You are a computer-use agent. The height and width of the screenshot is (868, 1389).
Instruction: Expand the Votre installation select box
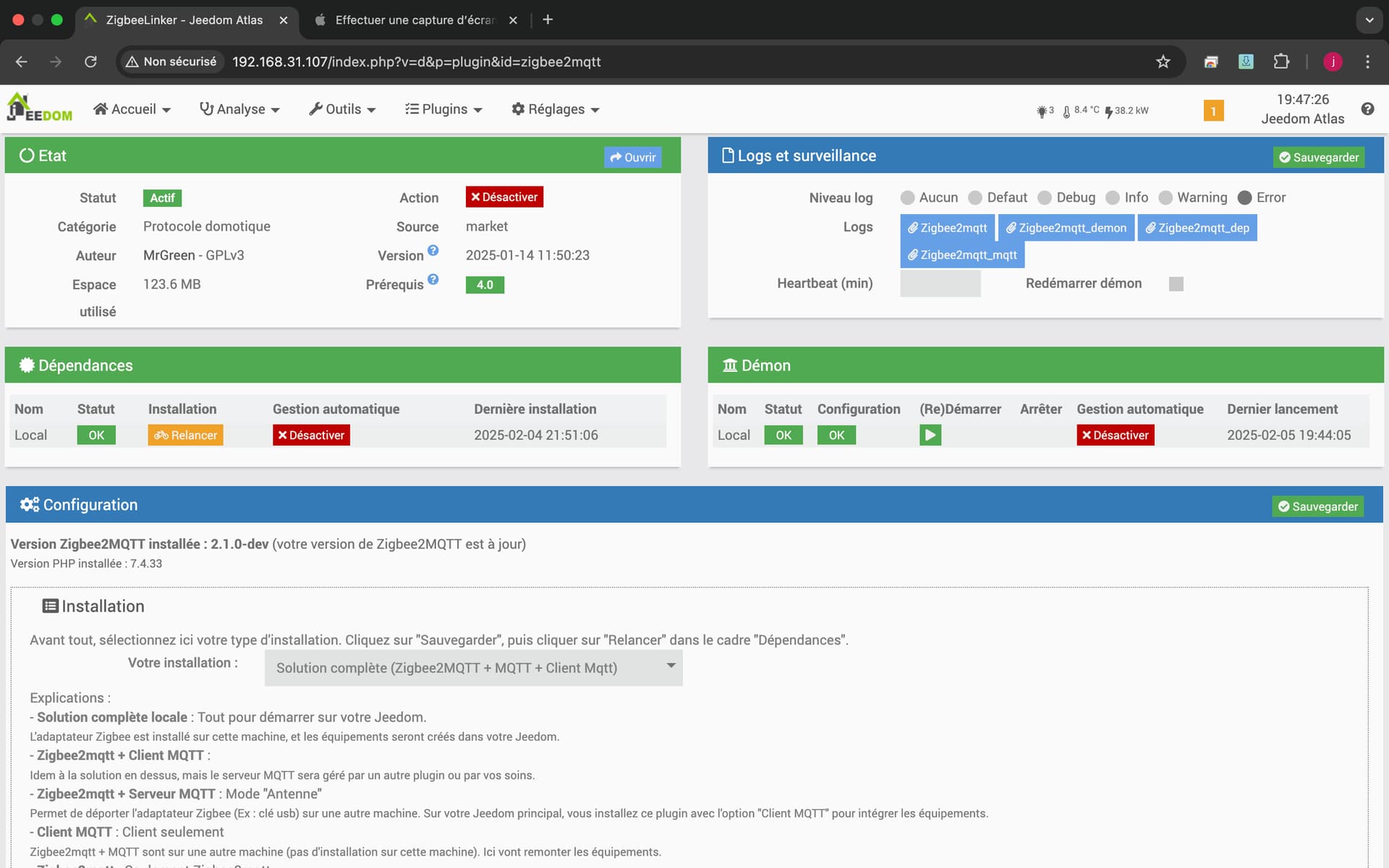tap(474, 668)
